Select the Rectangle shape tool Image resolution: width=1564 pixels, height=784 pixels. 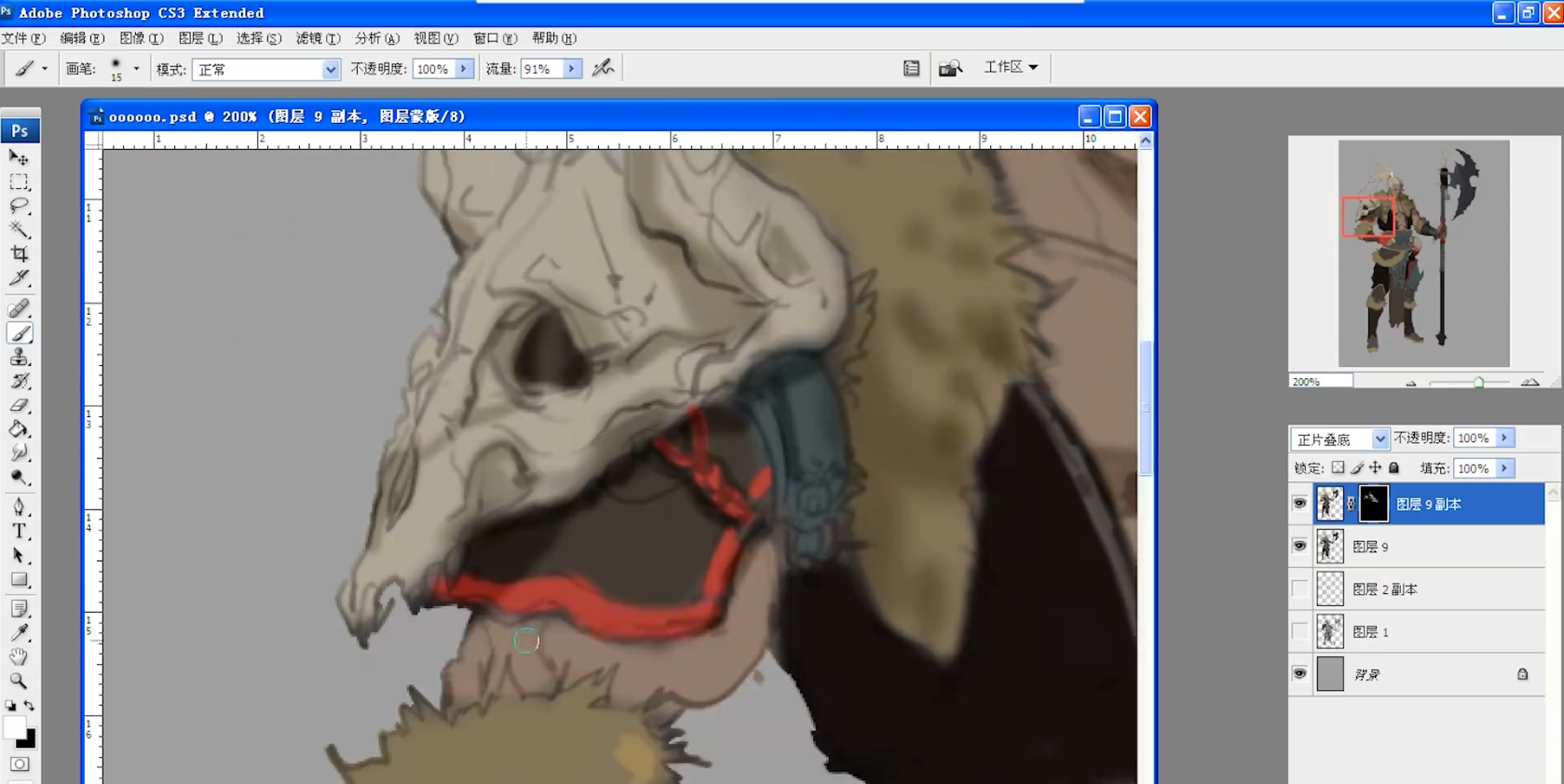coord(19,580)
